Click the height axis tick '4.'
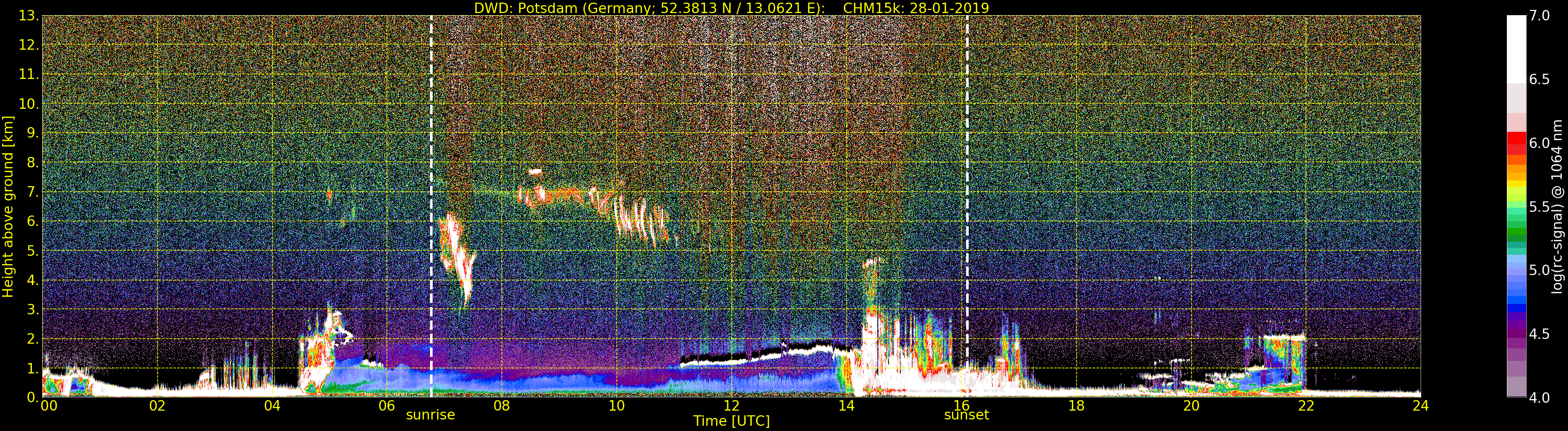Screen dimensions: 1568x431 (32, 280)
